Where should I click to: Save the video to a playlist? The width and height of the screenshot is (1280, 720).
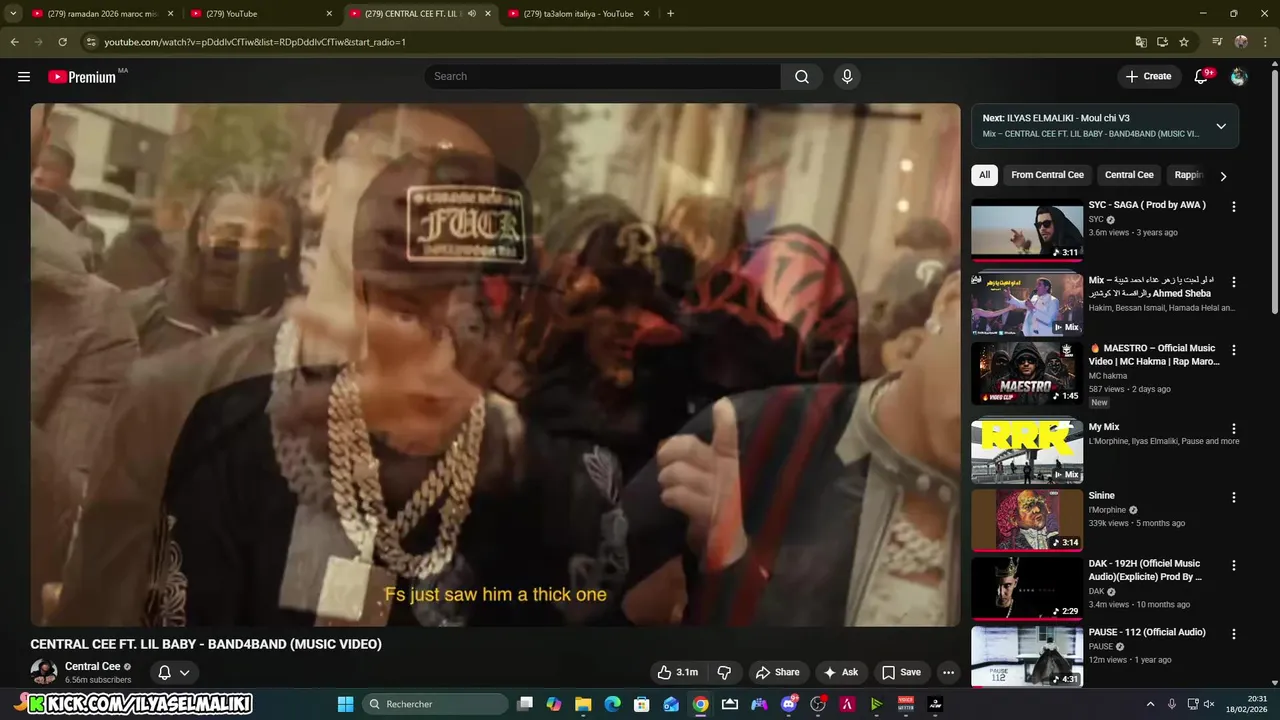click(900, 673)
